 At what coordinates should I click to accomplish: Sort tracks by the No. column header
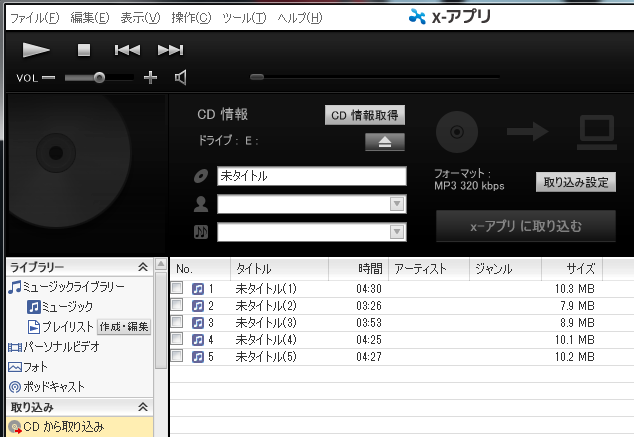[200, 269]
